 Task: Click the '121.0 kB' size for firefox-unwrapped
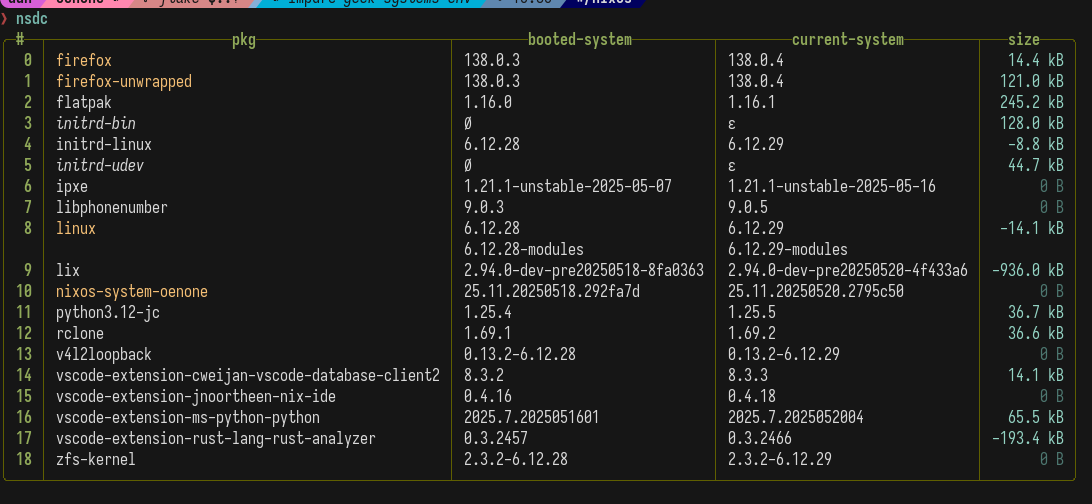pos(1031,82)
